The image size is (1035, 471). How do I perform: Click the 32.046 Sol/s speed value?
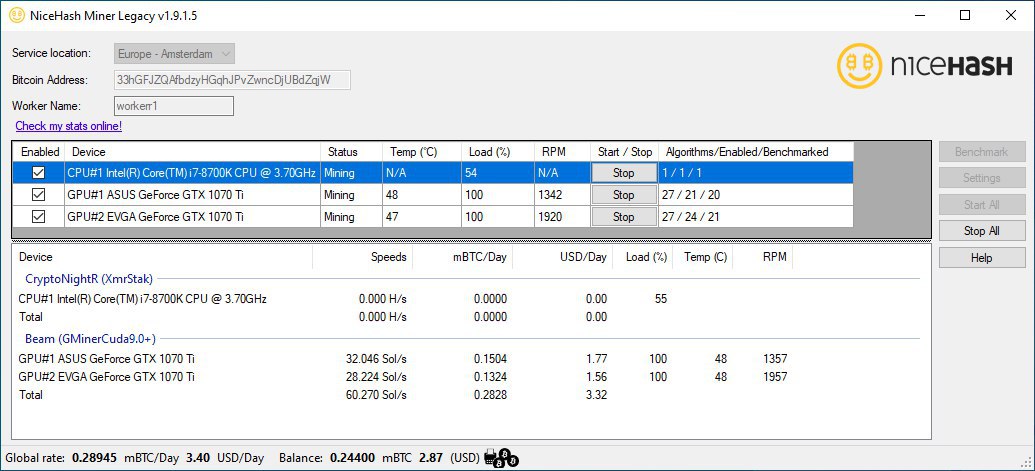[x=376, y=359]
